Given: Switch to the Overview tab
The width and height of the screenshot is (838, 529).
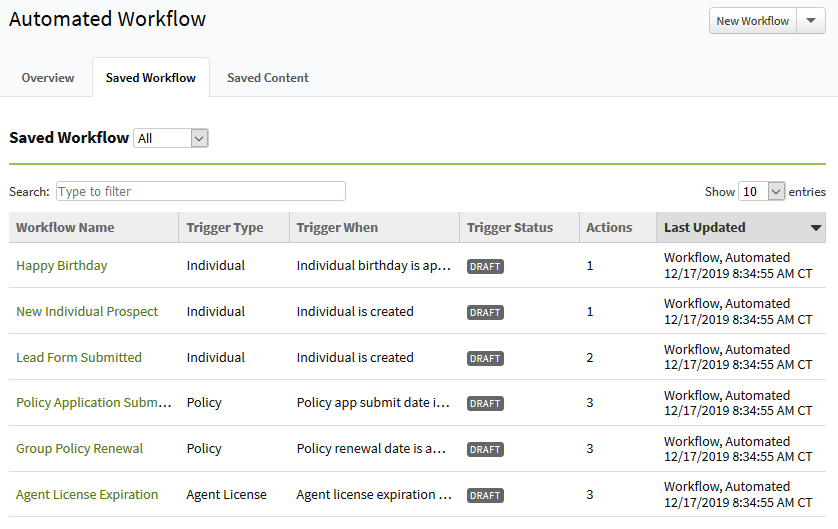Looking at the screenshot, I should pos(48,78).
